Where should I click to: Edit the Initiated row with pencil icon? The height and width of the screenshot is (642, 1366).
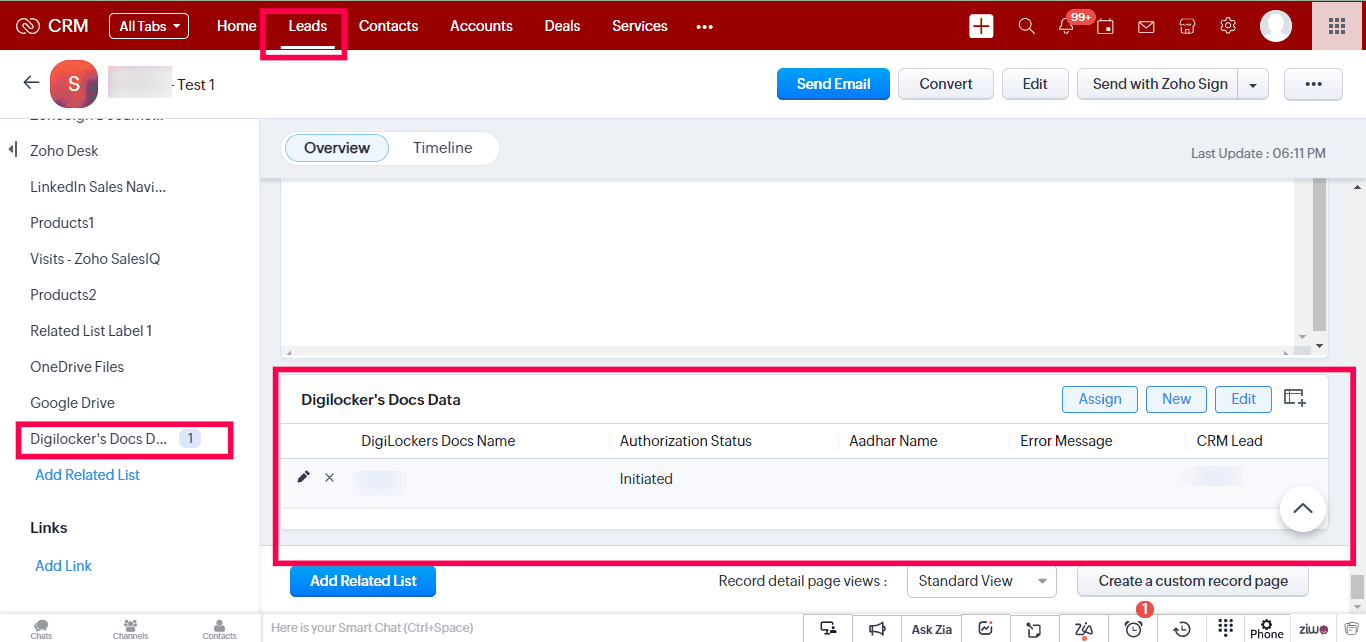click(304, 477)
